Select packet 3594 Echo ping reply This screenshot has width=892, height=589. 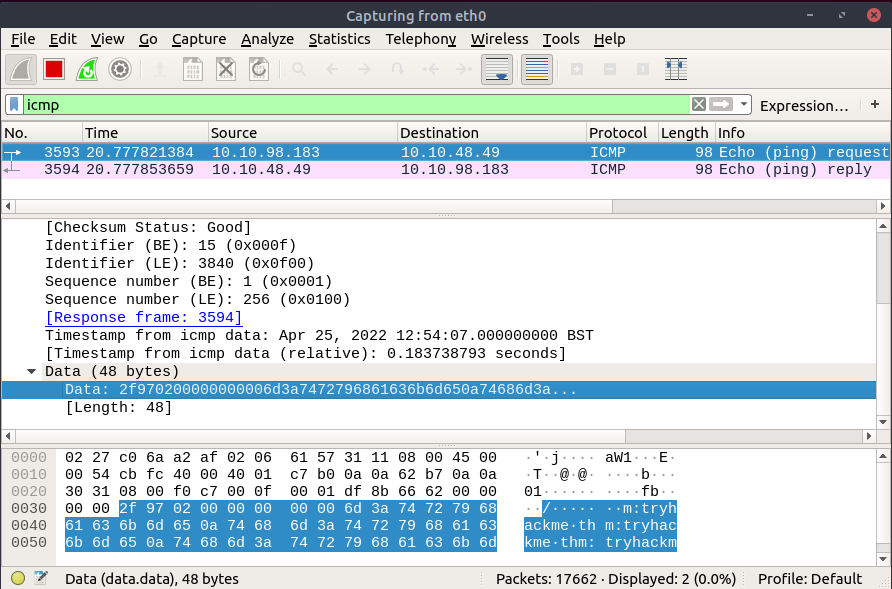(446, 170)
